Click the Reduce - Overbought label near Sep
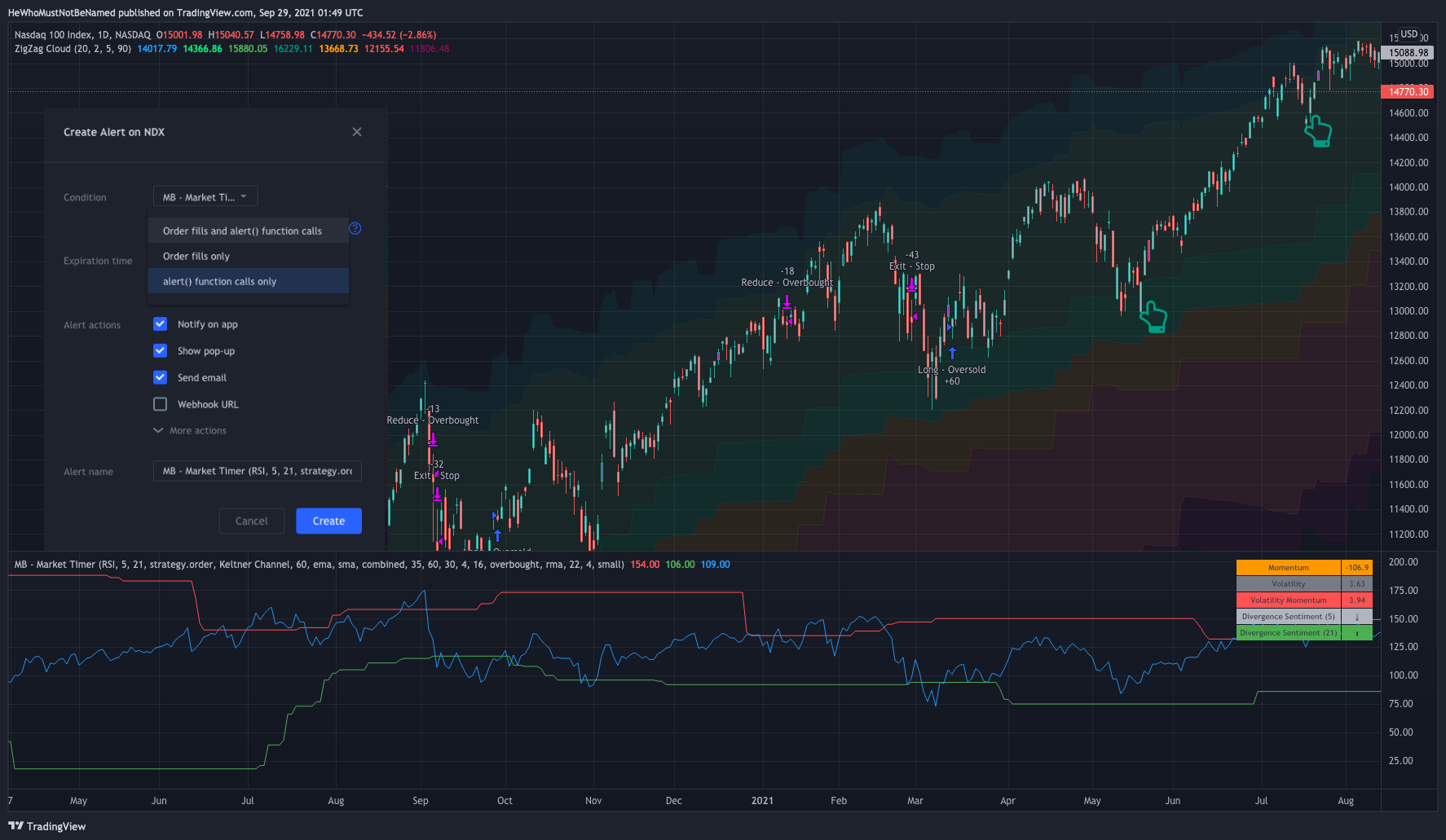 [x=433, y=420]
